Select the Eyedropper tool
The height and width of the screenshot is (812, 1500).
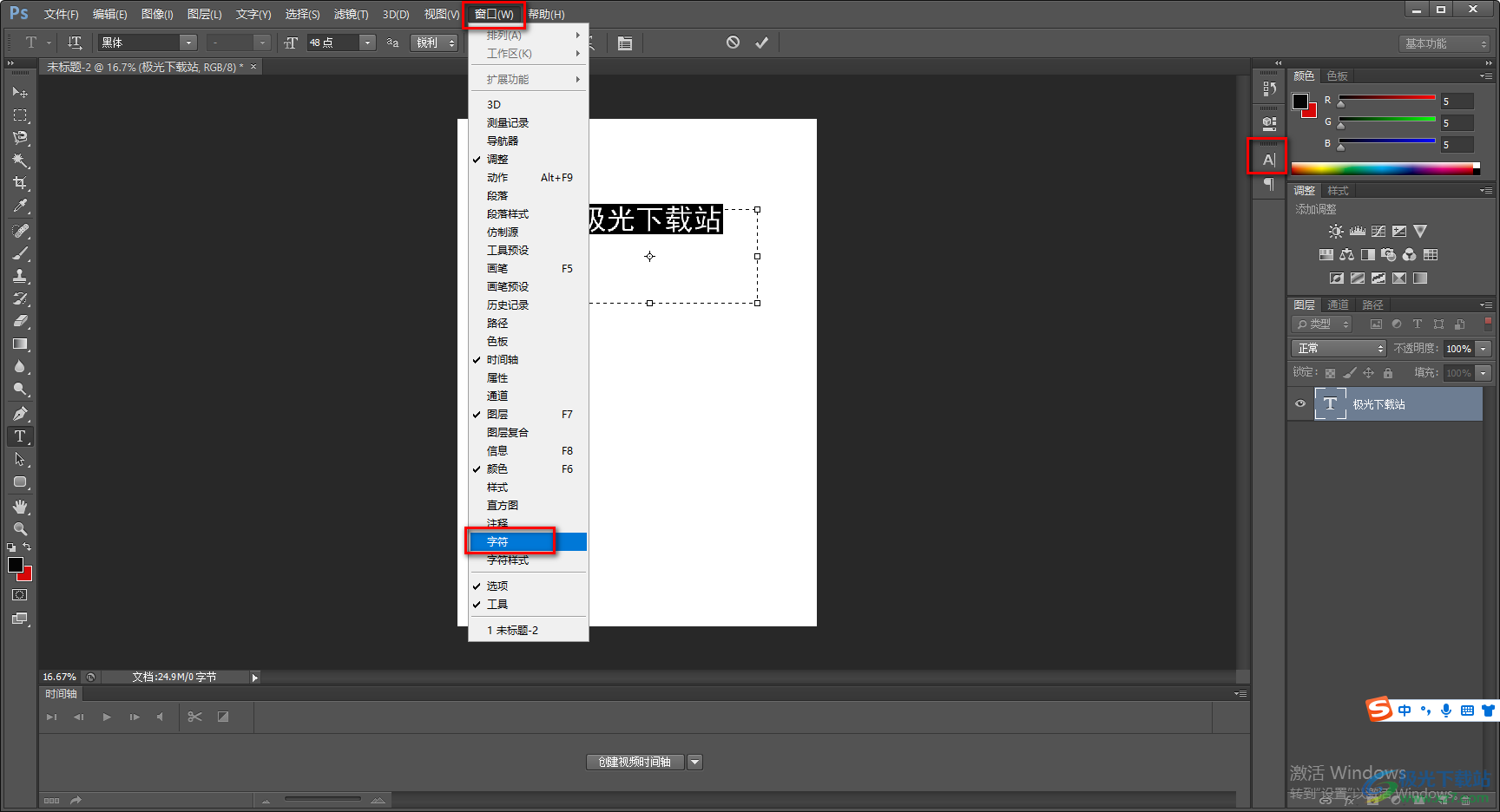[20, 206]
